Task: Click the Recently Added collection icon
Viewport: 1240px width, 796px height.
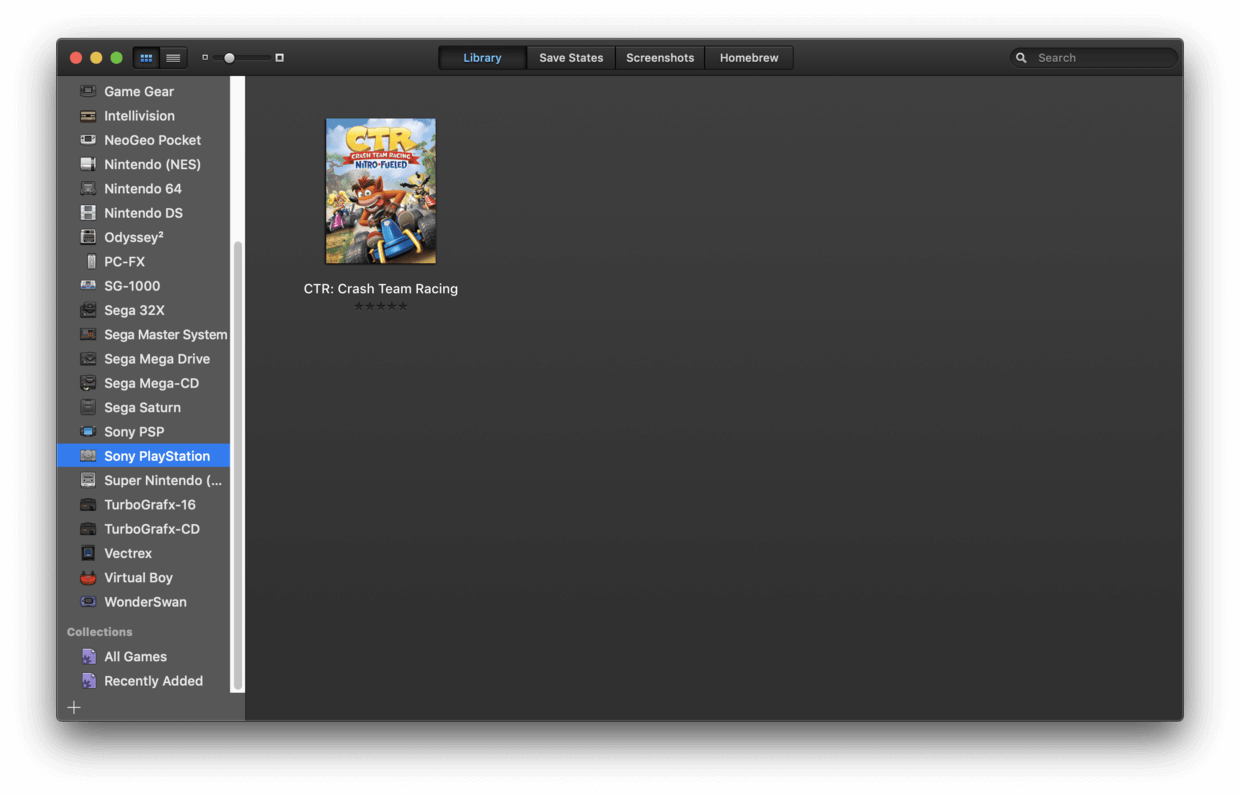Action: (x=88, y=681)
